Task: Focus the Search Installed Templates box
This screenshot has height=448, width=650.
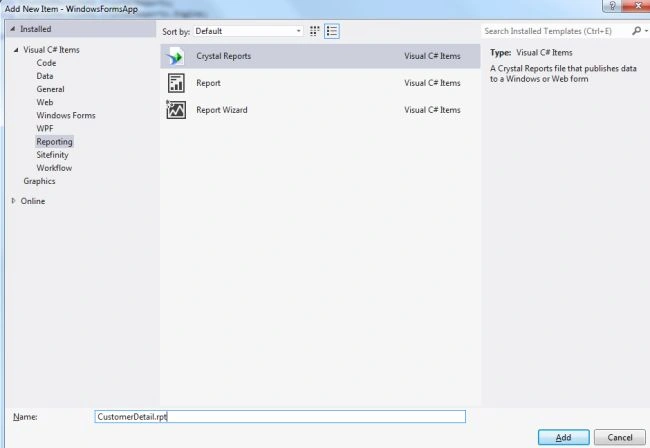Action: pos(555,31)
